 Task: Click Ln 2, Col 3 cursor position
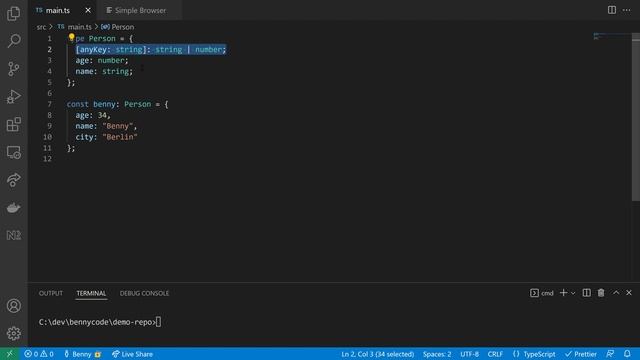click(x=378, y=354)
